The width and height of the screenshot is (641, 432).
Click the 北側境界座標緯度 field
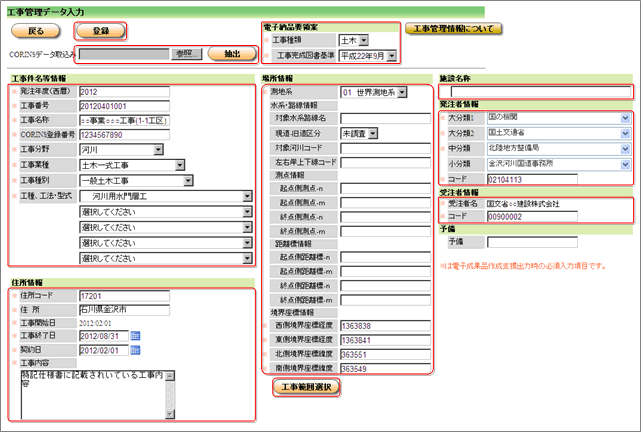point(385,354)
